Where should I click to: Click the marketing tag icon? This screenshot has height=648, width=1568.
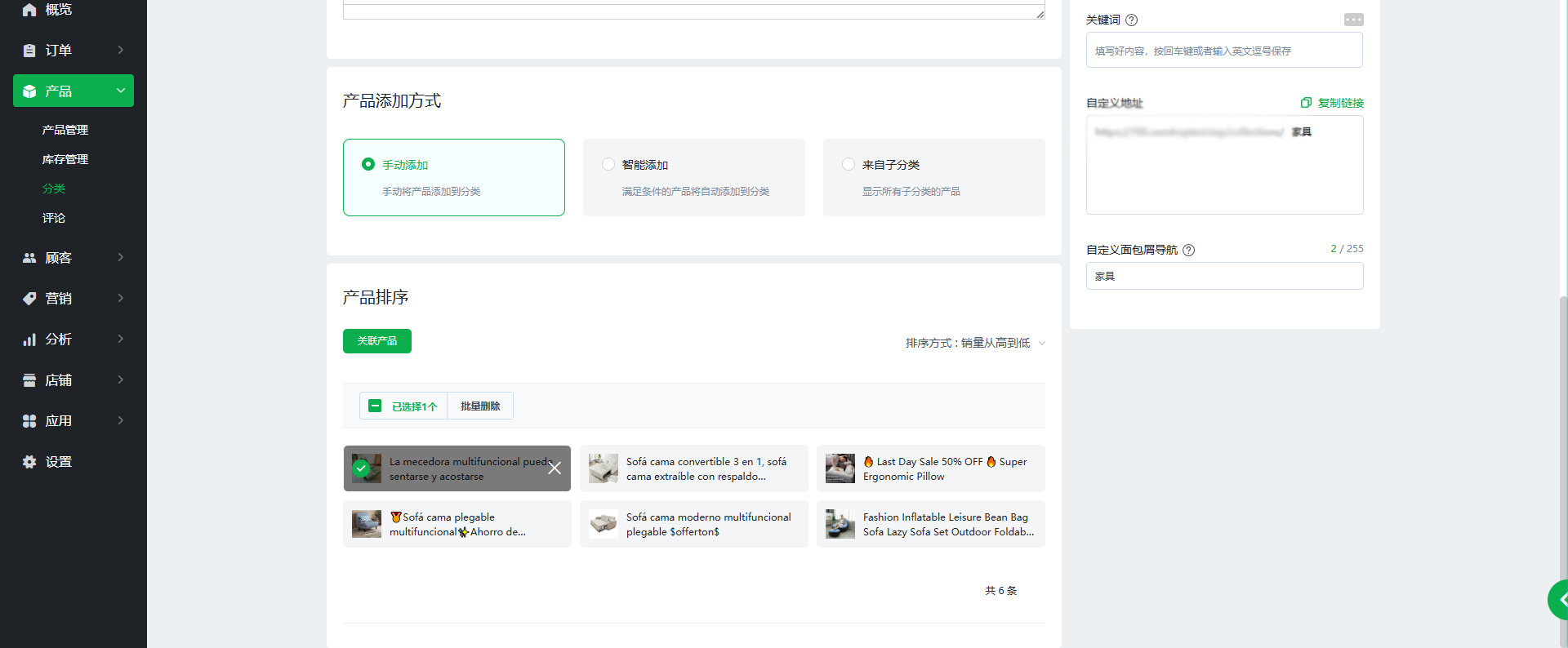point(29,299)
